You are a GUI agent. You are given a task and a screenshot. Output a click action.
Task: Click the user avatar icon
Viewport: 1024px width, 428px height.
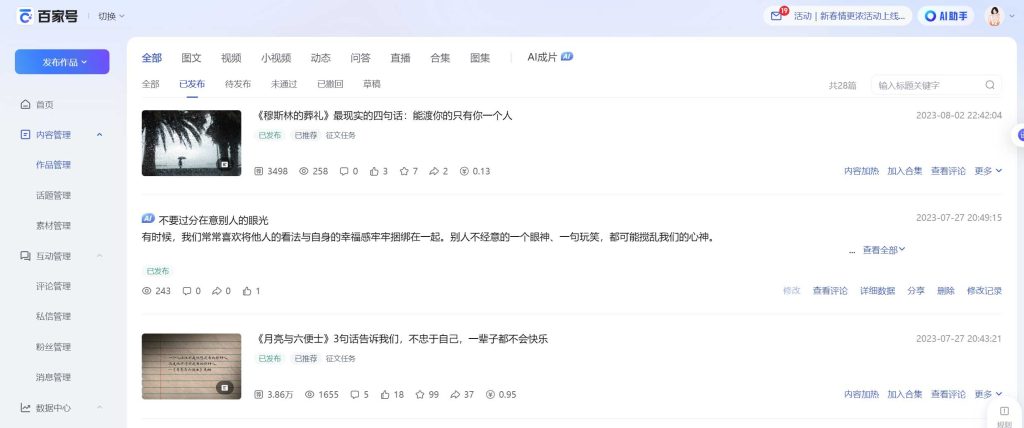coord(994,16)
